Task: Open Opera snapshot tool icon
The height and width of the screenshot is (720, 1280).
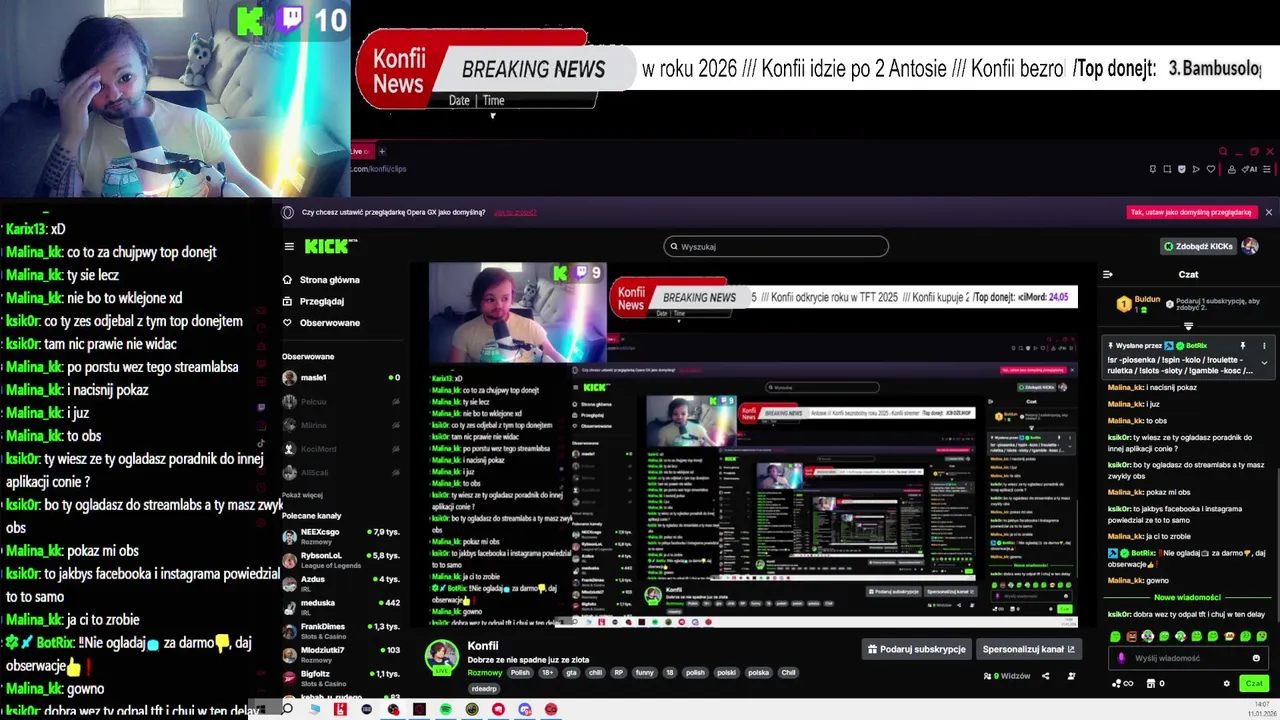Action: tap(1167, 169)
